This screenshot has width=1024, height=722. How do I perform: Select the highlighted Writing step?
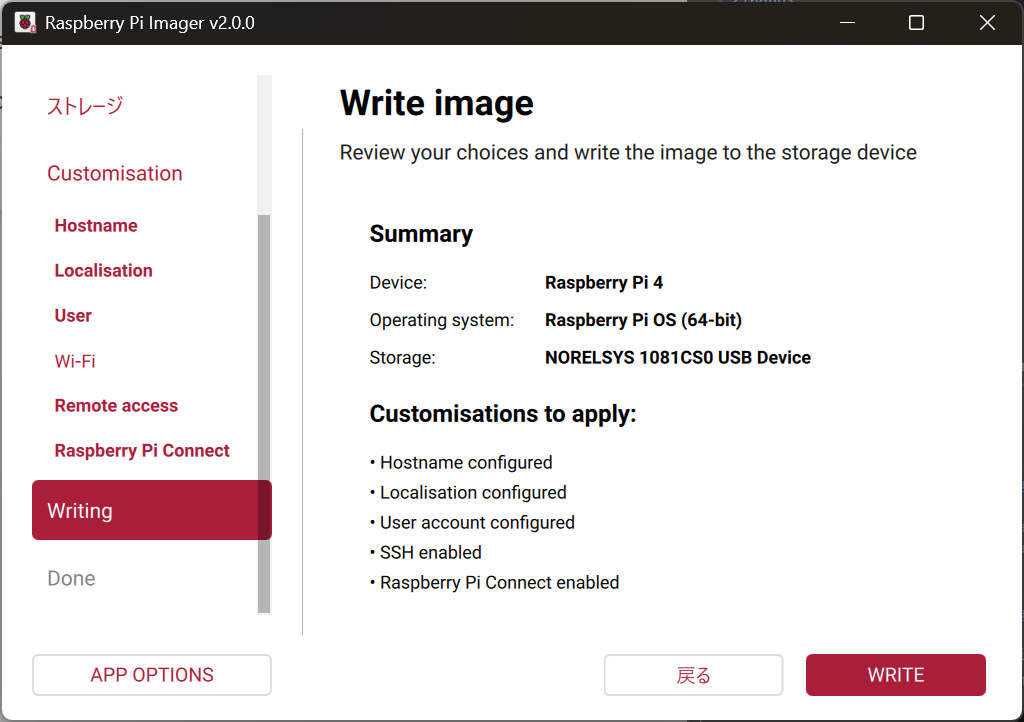(152, 510)
